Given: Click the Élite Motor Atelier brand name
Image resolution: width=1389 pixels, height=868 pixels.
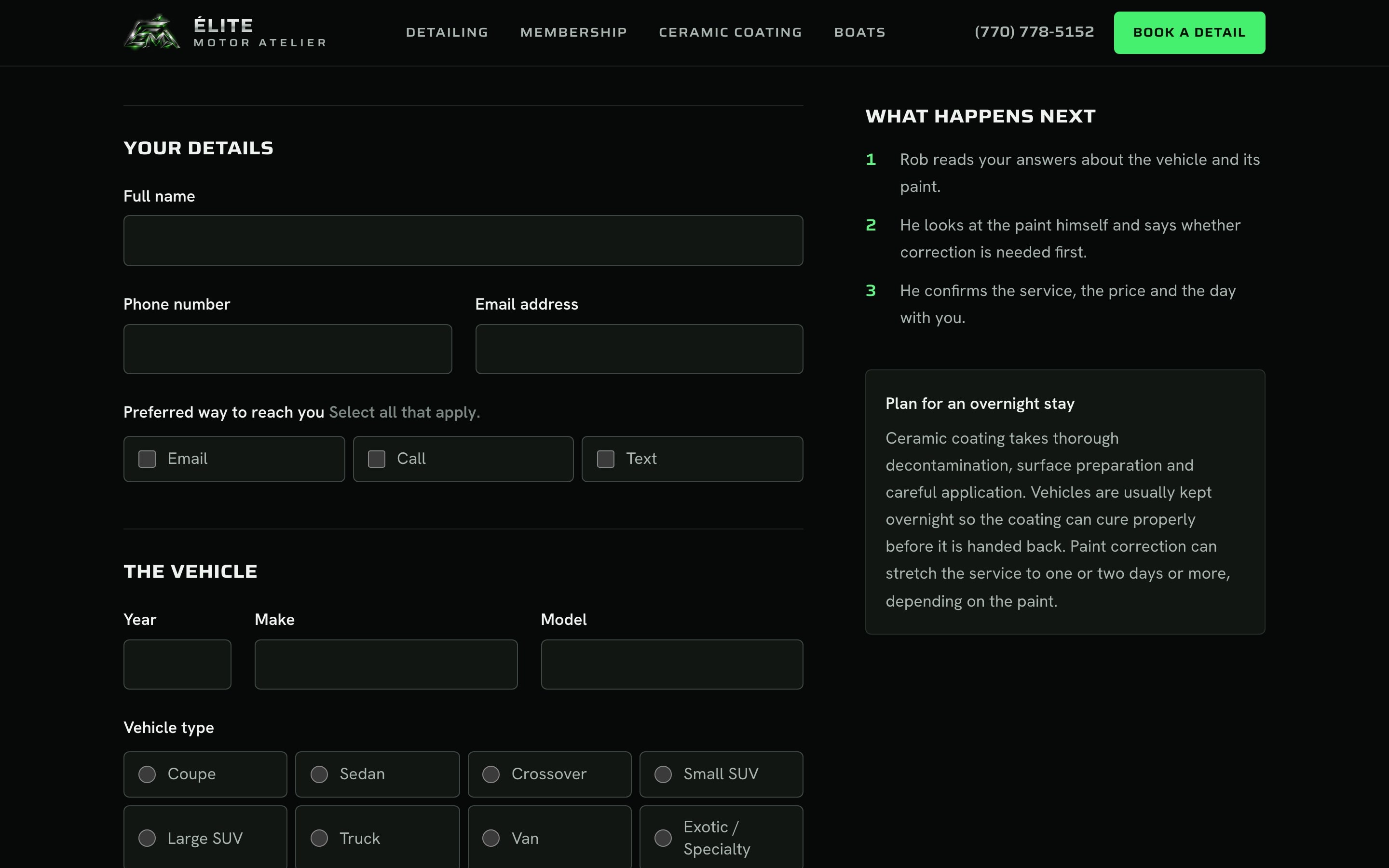Looking at the screenshot, I should [x=260, y=33].
